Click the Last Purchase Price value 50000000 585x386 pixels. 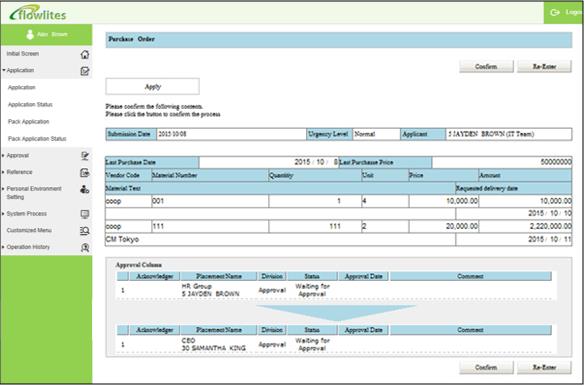(502, 162)
